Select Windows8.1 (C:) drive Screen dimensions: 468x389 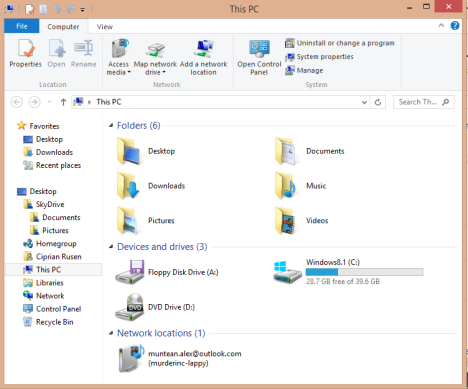[348, 272]
